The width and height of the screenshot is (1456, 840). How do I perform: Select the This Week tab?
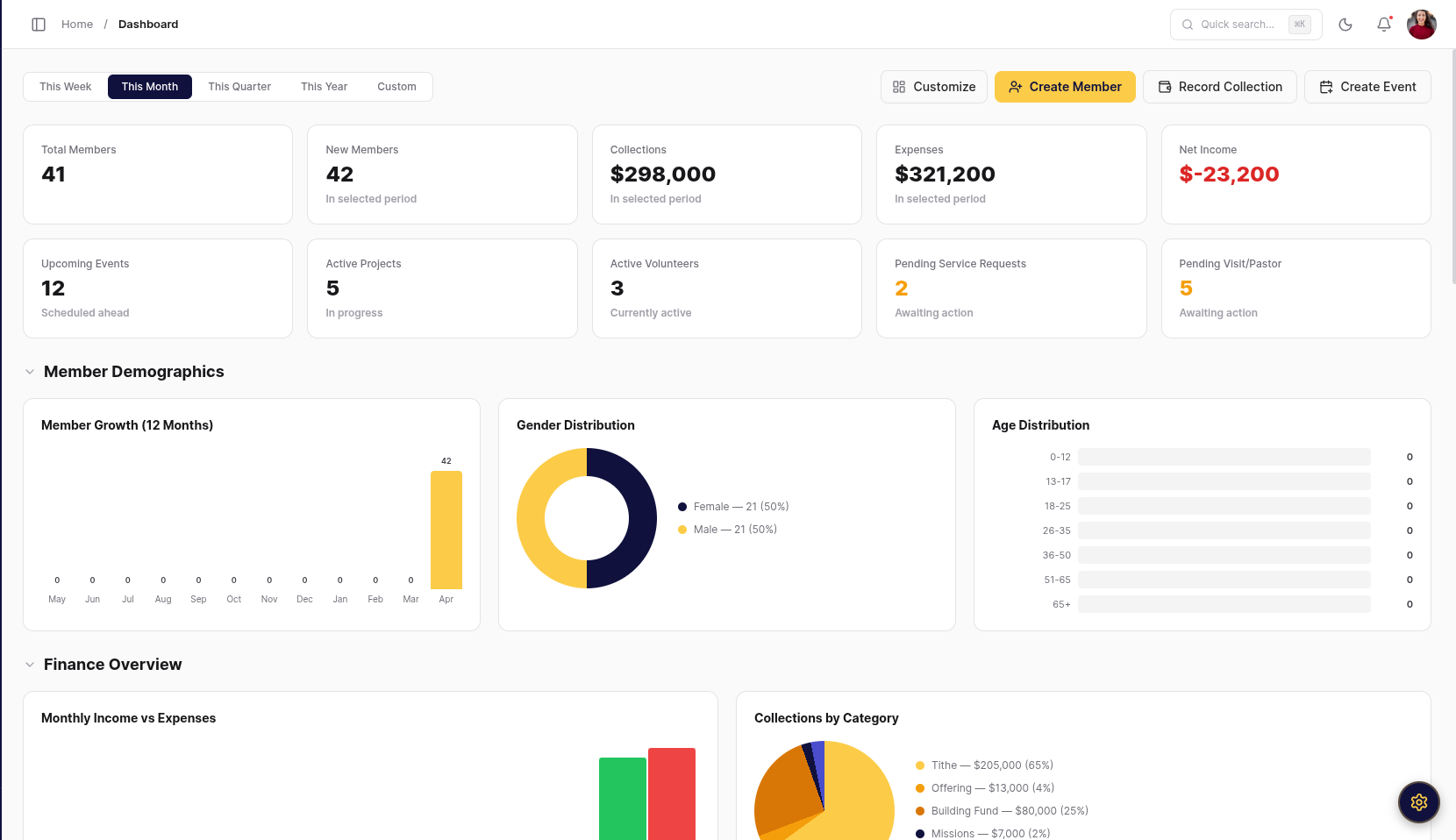coord(66,87)
